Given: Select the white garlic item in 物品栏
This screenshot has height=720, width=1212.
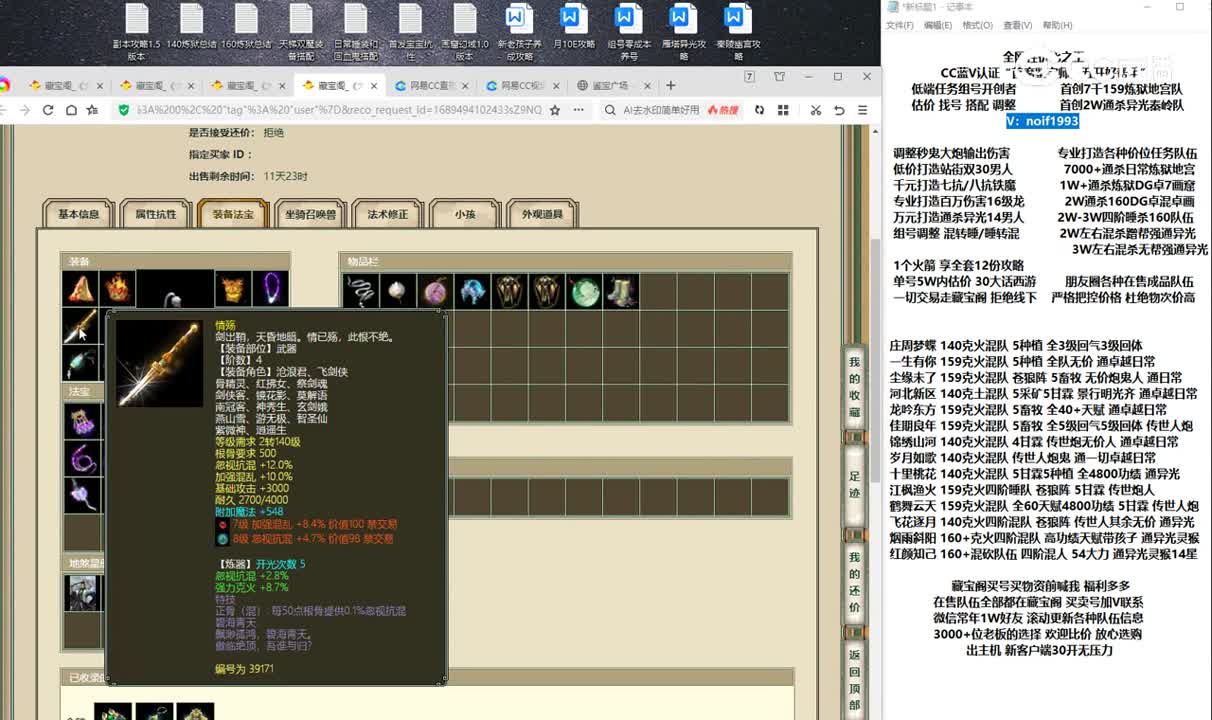Looking at the screenshot, I should click(x=398, y=291).
